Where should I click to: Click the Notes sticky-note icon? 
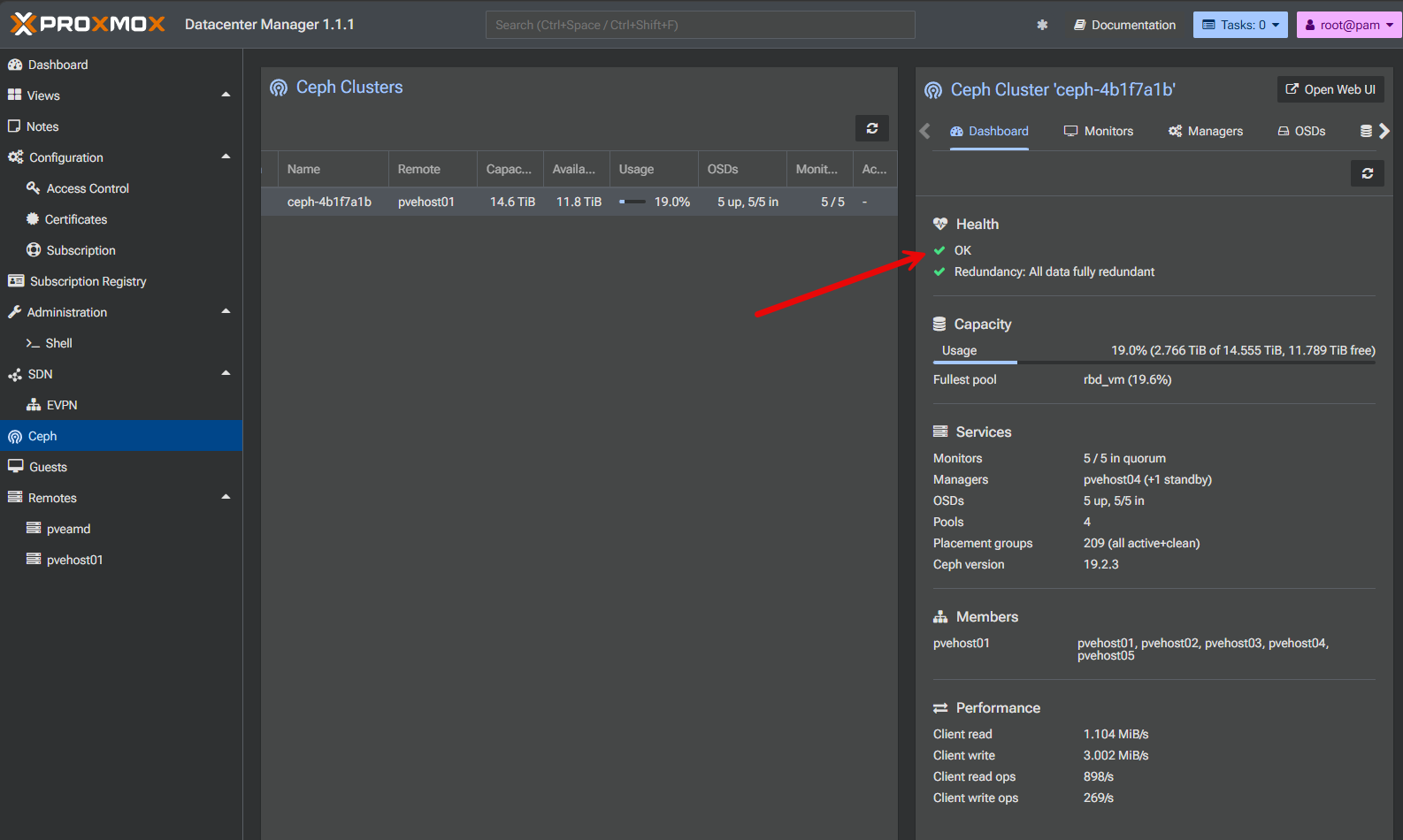[14, 126]
